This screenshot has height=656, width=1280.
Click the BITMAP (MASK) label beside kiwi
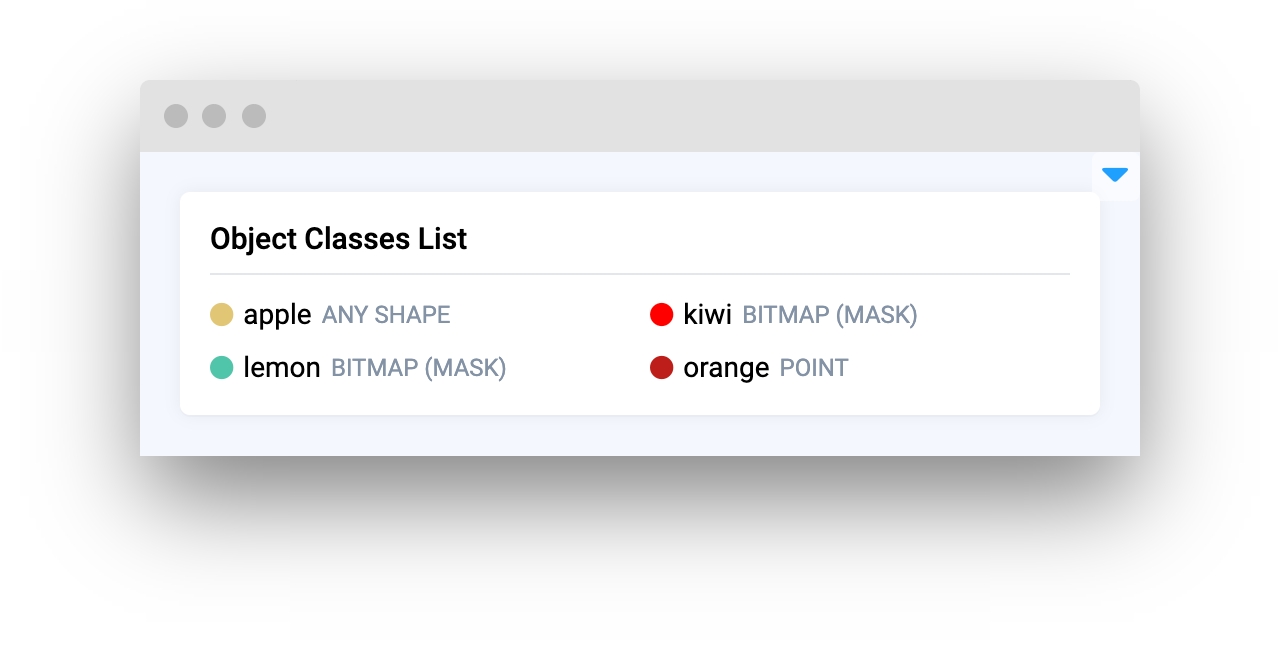click(830, 316)
